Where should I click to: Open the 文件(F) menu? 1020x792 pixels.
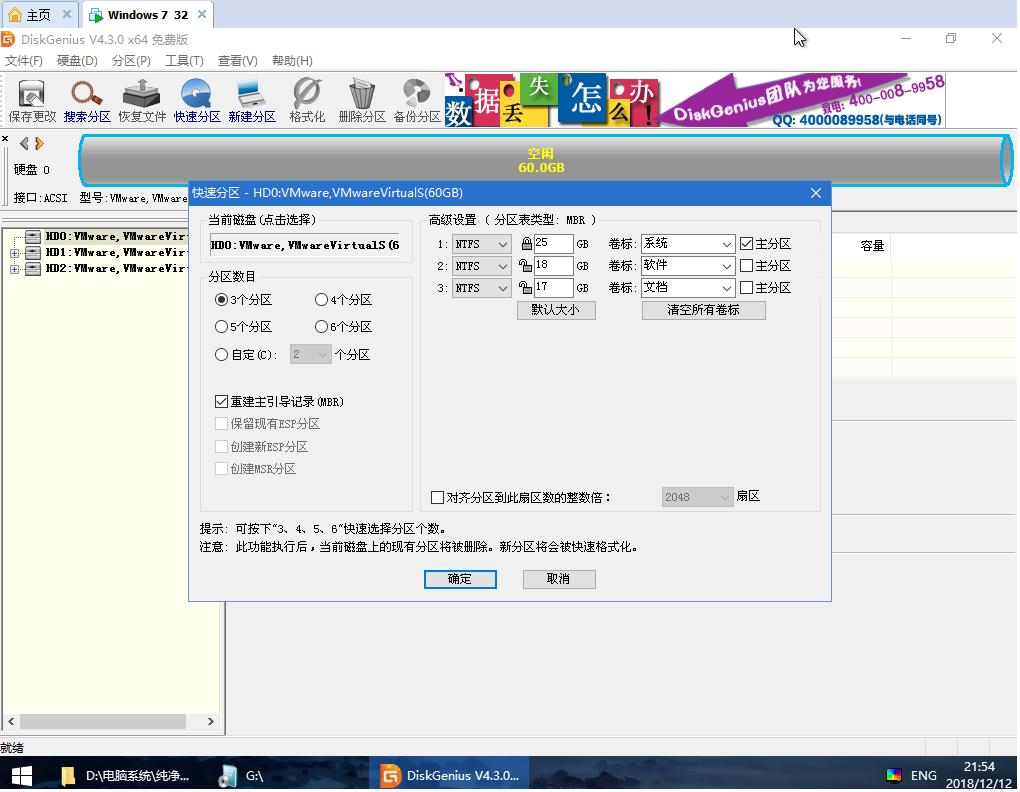click(x=24, y=61)
